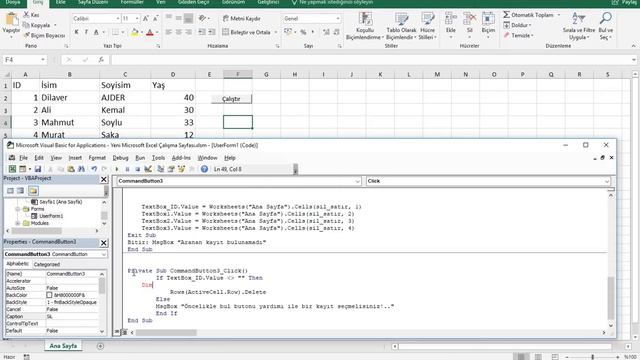
Task: Open the Genel number format dropdown
Action: [338, 18]
